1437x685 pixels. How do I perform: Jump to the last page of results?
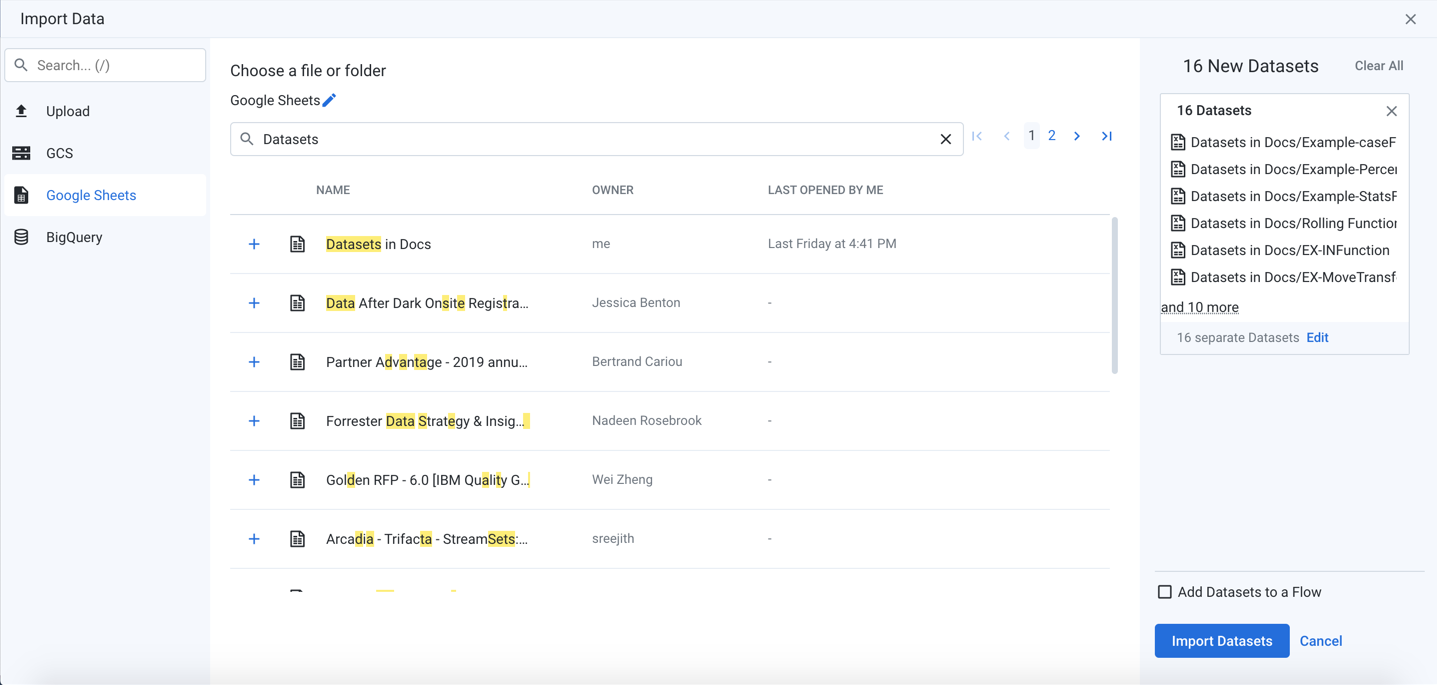(1107, 136)
